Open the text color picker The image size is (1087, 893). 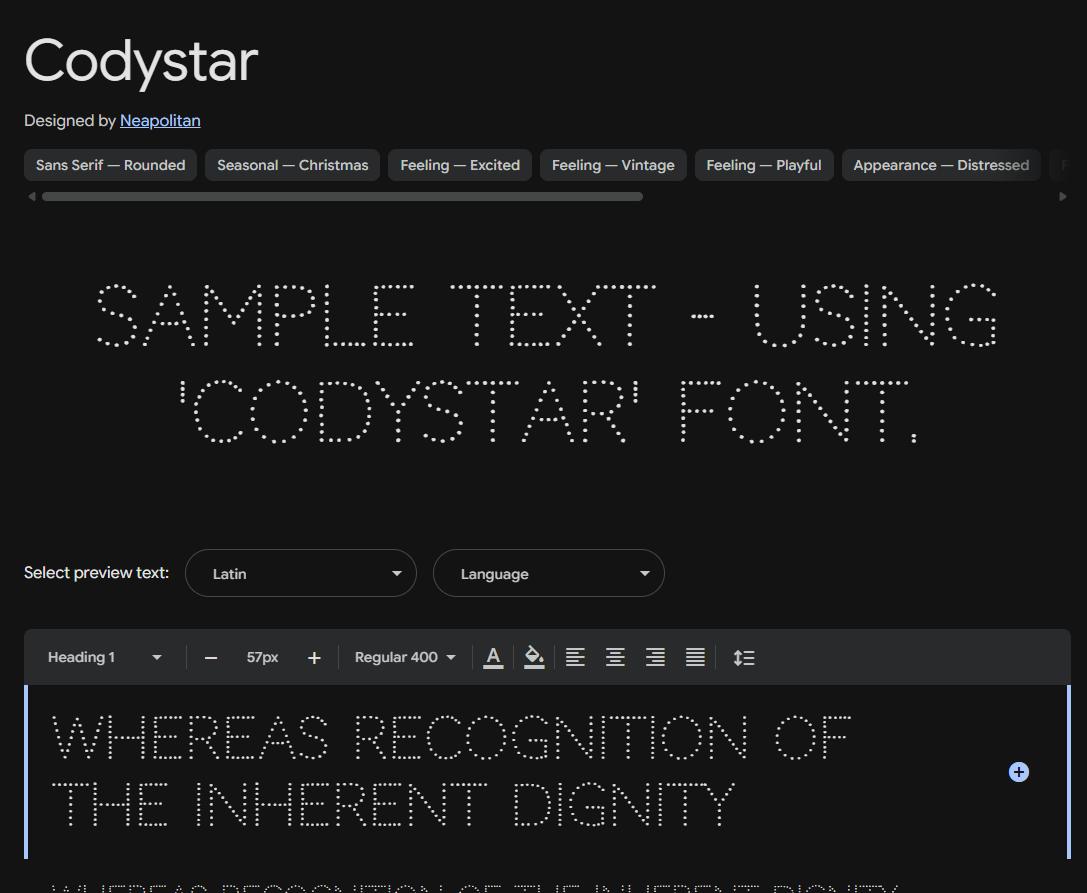[x=493, y=657]
